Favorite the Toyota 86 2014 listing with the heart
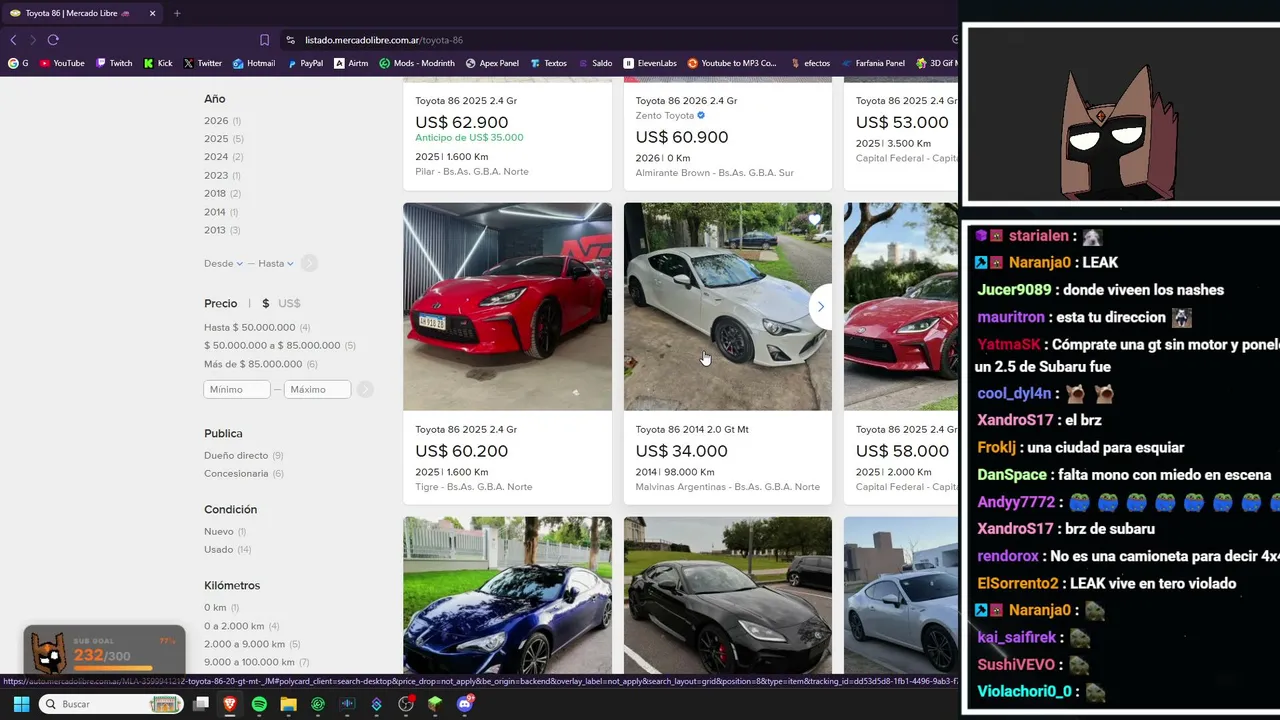The image size is (1280, 720). (815, 219)
